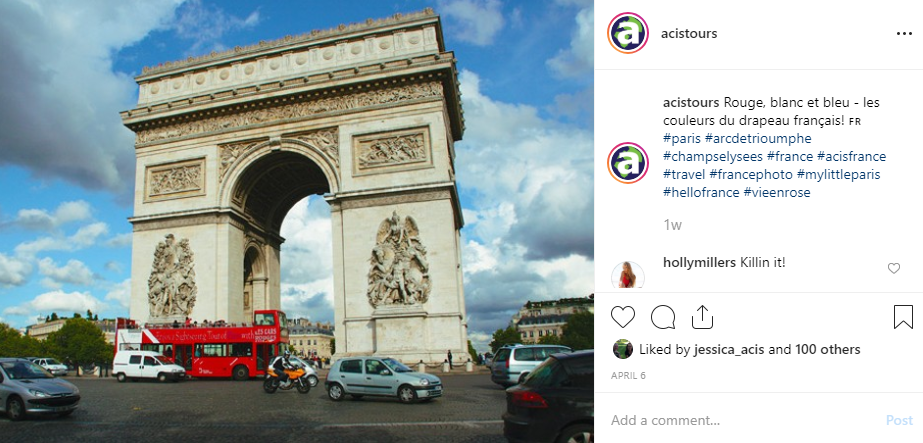Image resolution: width=923 pixels, height=443 pixels.
Task: Open hollymillers' username link
Action: tap(699, 262)
